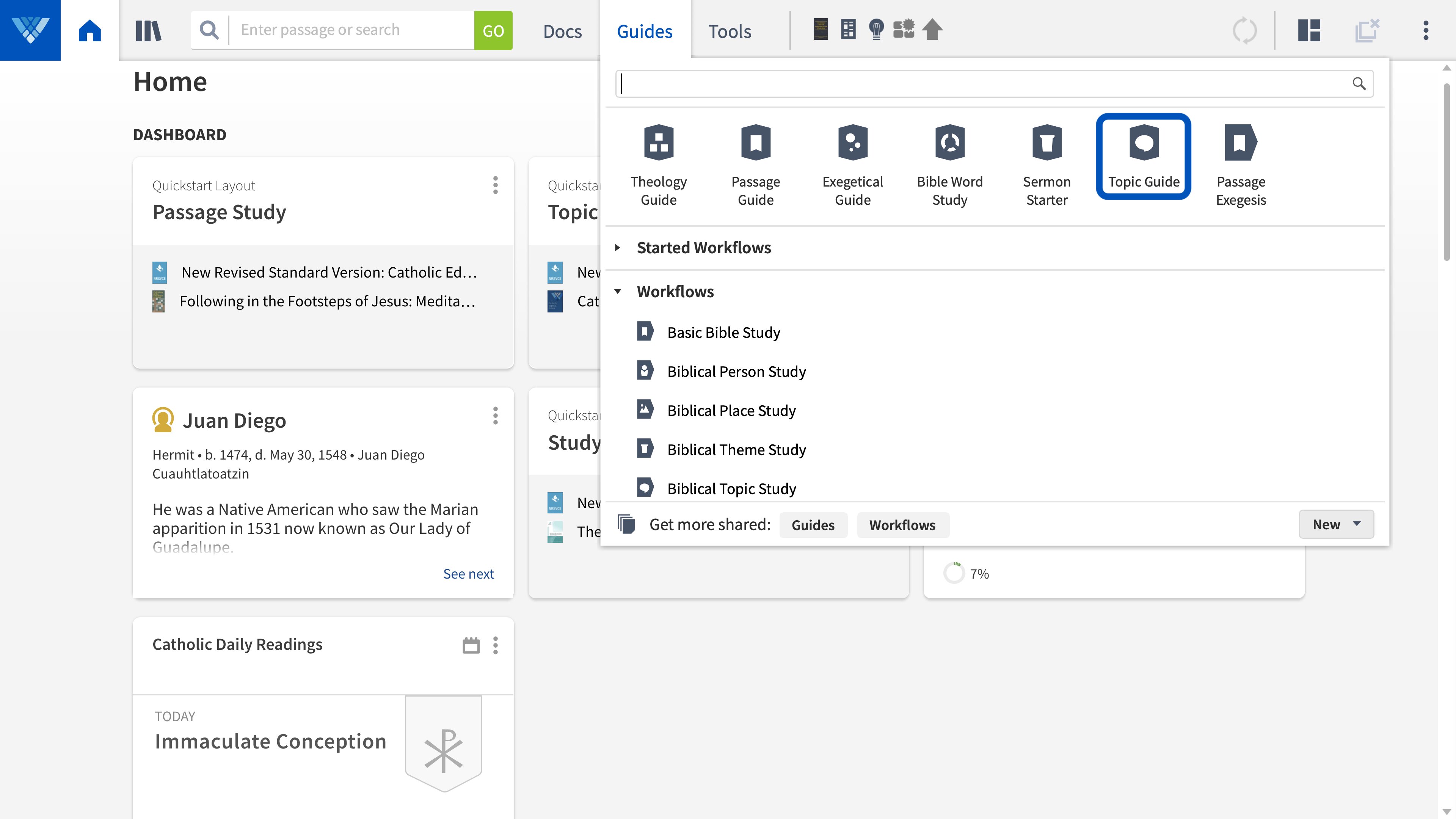
Task: Click the See next link
Action: (x=468, y=574)
